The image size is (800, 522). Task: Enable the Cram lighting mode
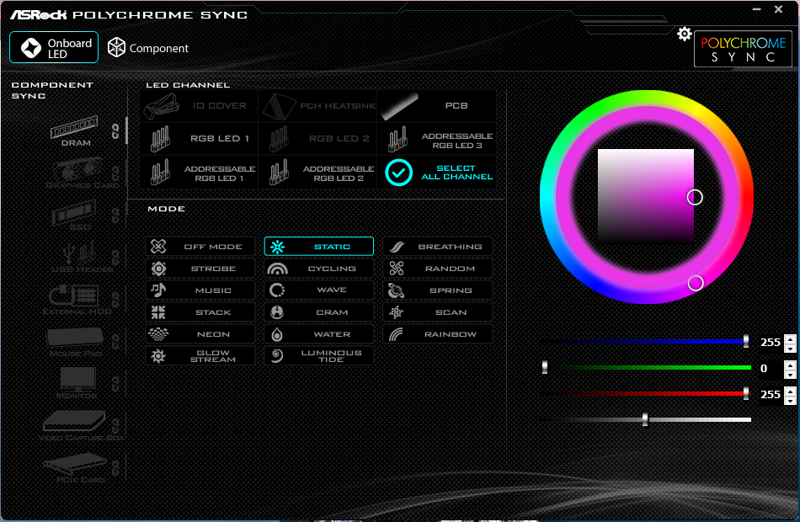point(319,312)
